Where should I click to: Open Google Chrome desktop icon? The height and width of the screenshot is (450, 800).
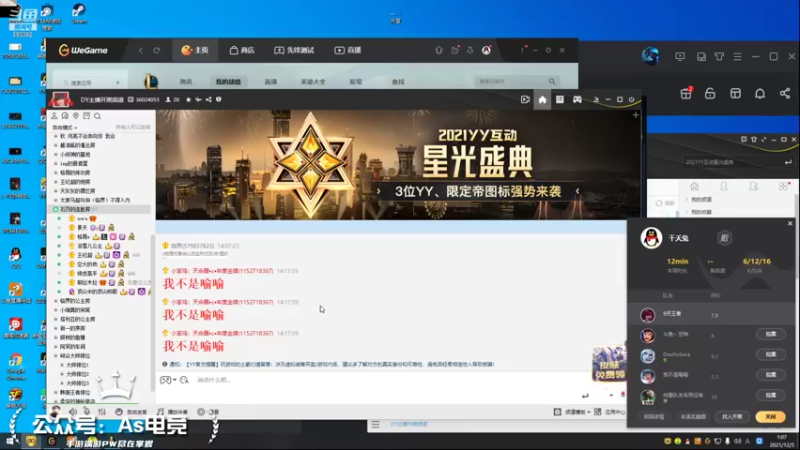pyautogui.click(x=15, y=367)
